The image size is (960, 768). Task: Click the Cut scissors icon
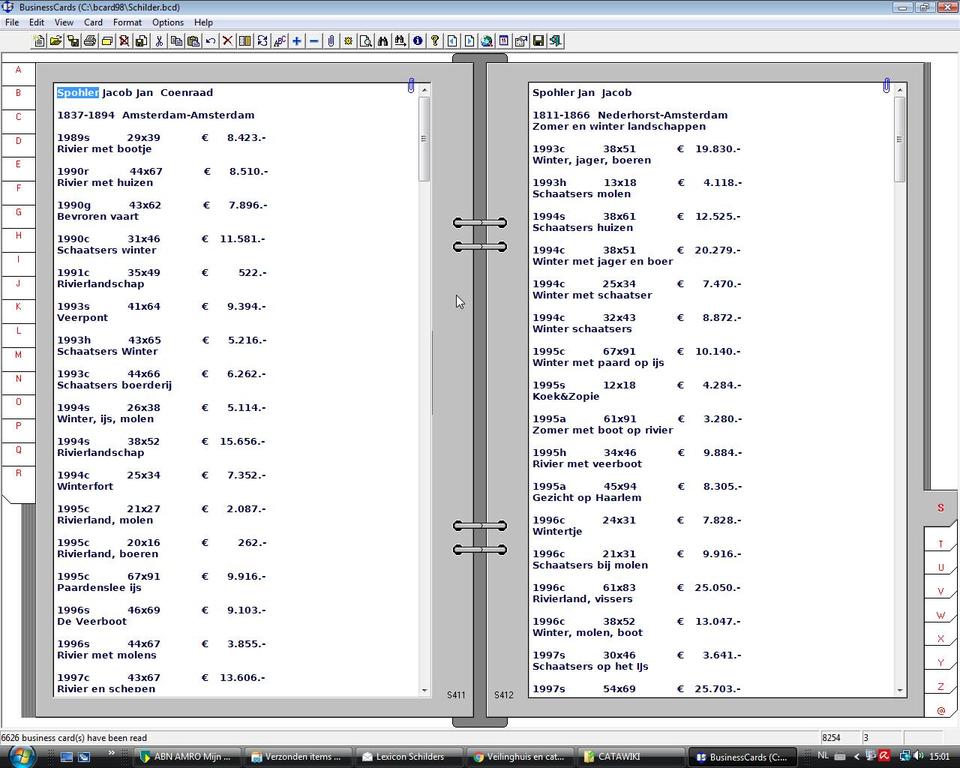[158, 41]
